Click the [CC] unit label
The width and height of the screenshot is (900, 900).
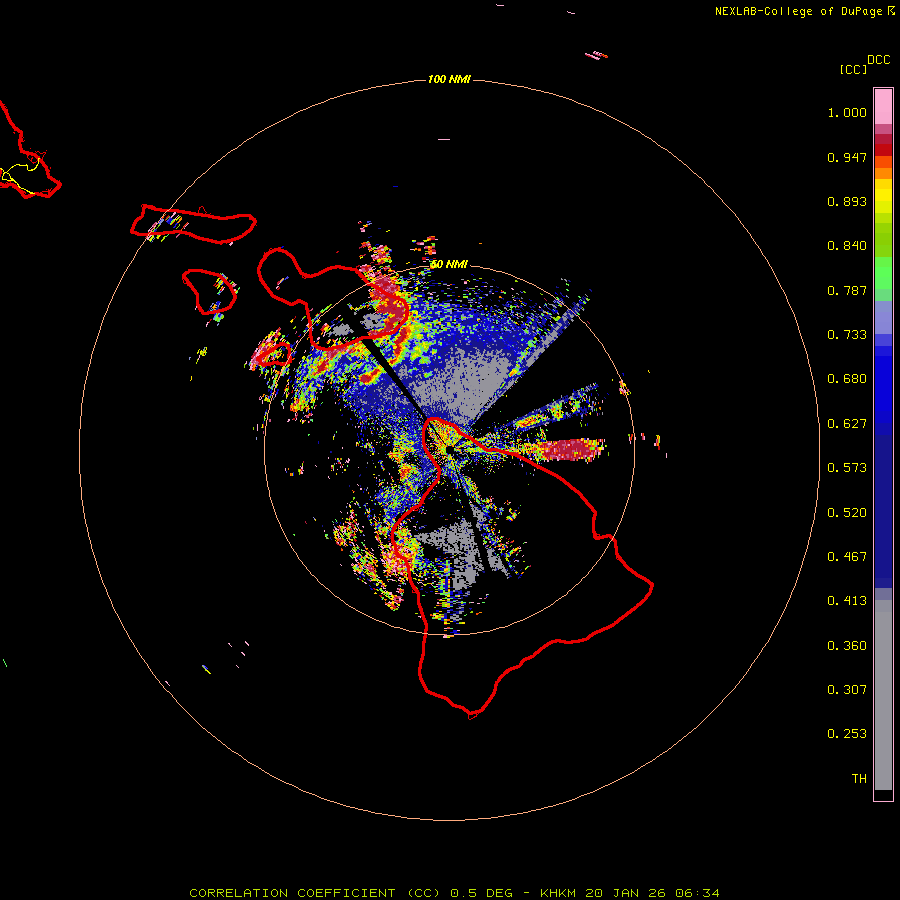click(853, 69)
